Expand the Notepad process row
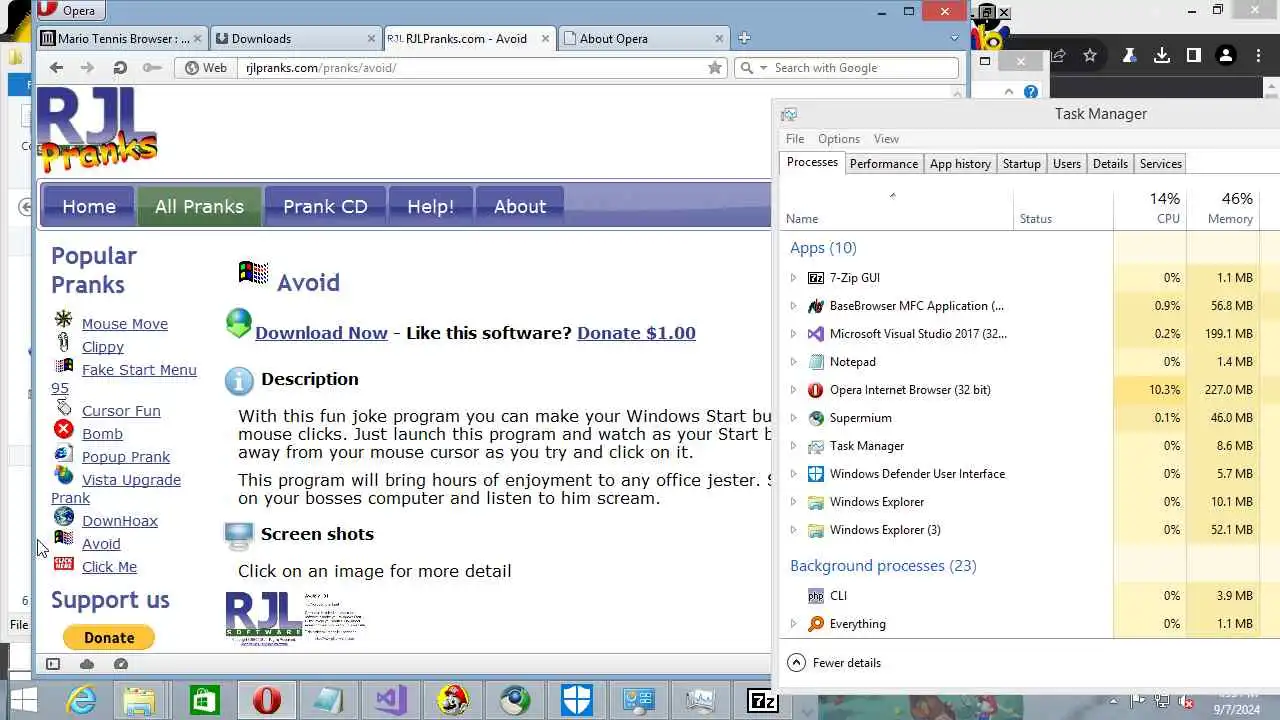Screen dimensions: 1280x720 (x=794, y=362)
